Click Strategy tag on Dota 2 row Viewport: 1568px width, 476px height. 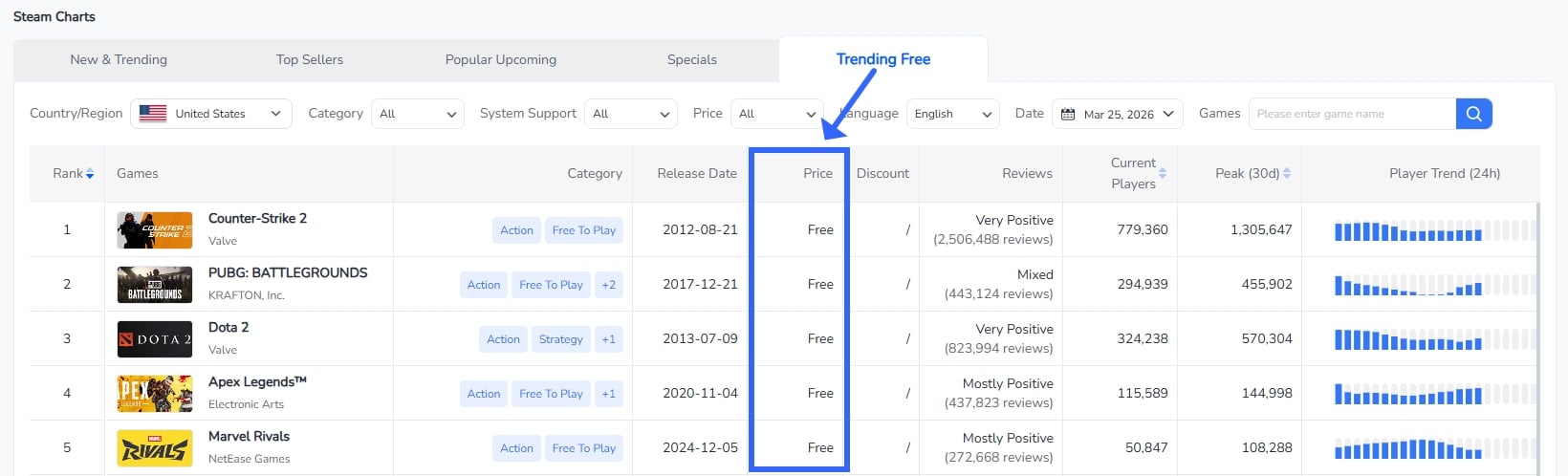point(561,338)
